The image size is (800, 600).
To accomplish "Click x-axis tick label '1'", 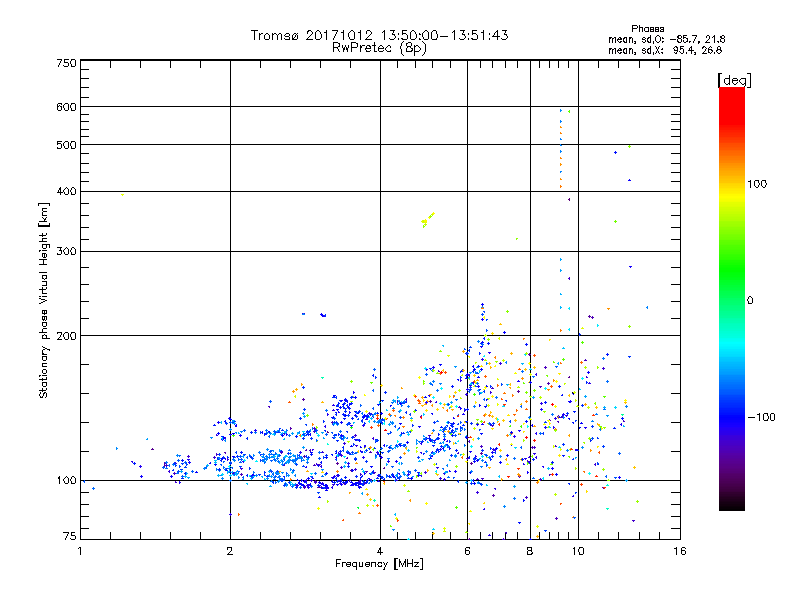I will pyautogui.click(x=80, y=551).
